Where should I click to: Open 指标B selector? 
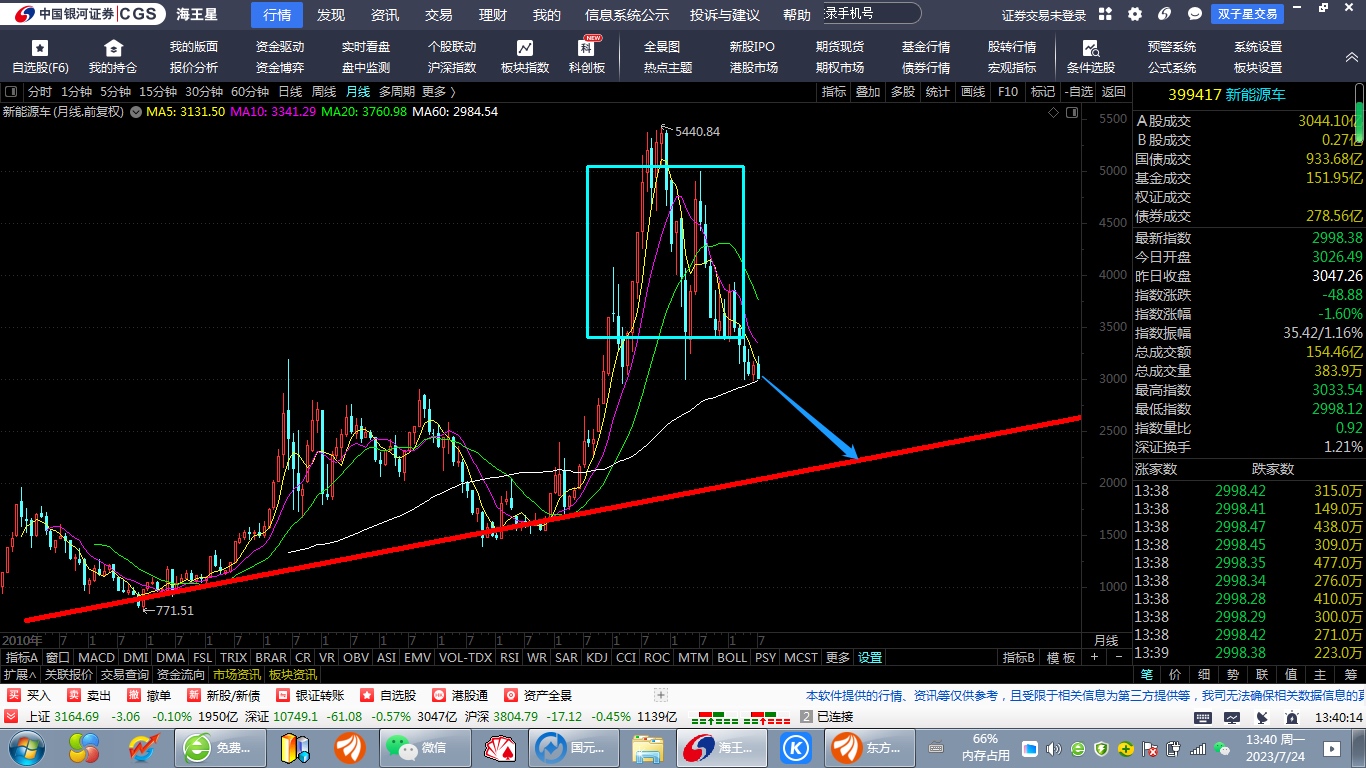tap(1018, 657)
